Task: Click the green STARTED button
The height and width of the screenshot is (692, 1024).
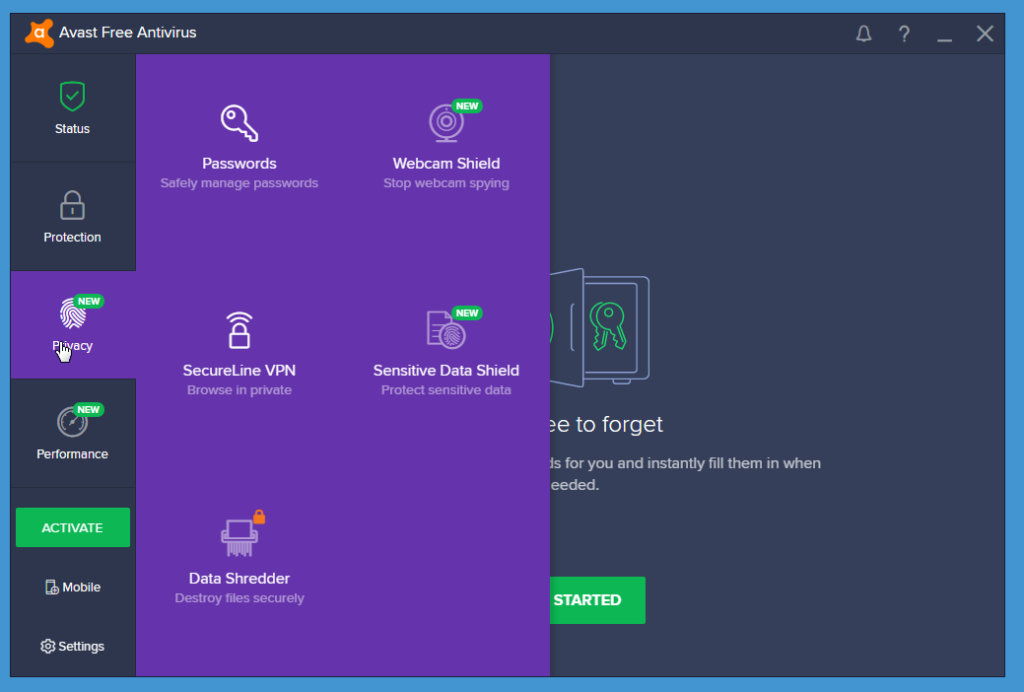Action: point(597,600)
